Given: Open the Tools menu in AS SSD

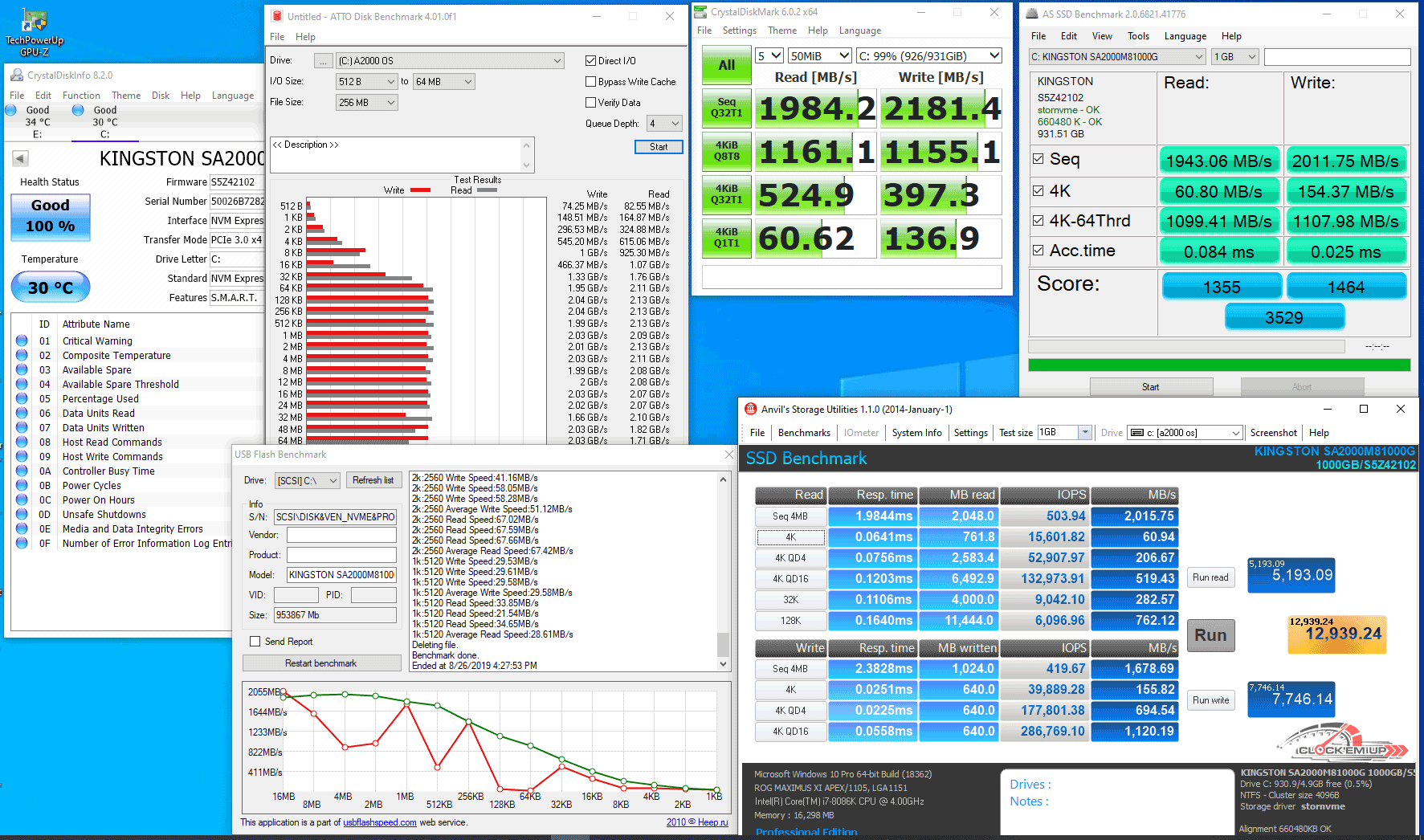Looking at the screenshot, I should (x=1138, y=36).
